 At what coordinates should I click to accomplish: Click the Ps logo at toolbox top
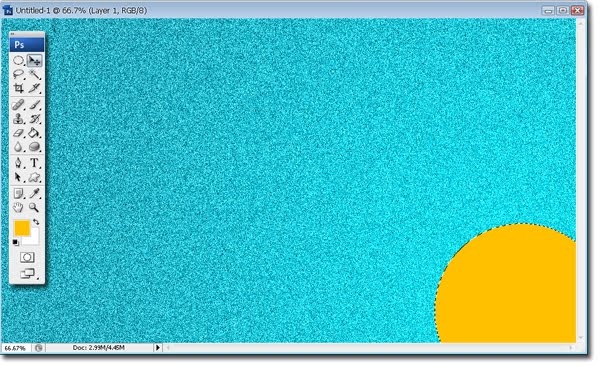pyautogui.click(x=27, y=44)
